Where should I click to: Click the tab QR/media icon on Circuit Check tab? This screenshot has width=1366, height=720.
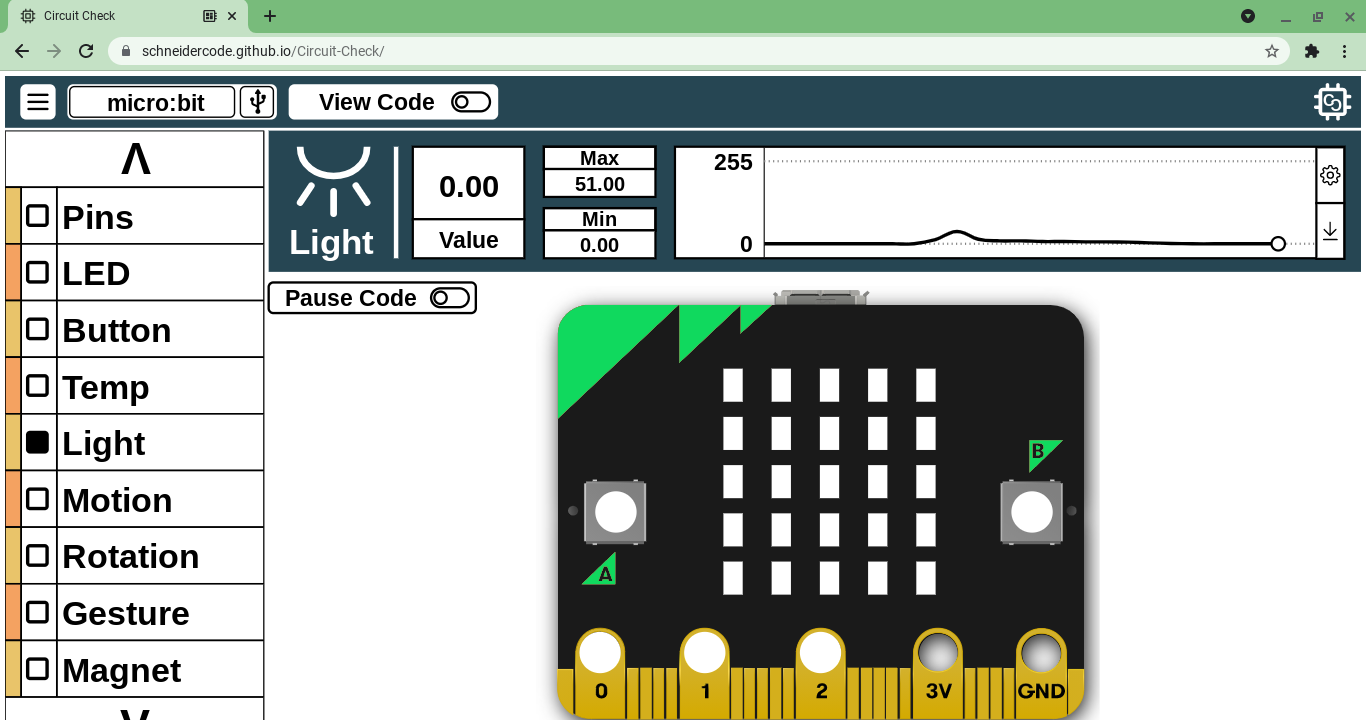click(x=209, y=16)
